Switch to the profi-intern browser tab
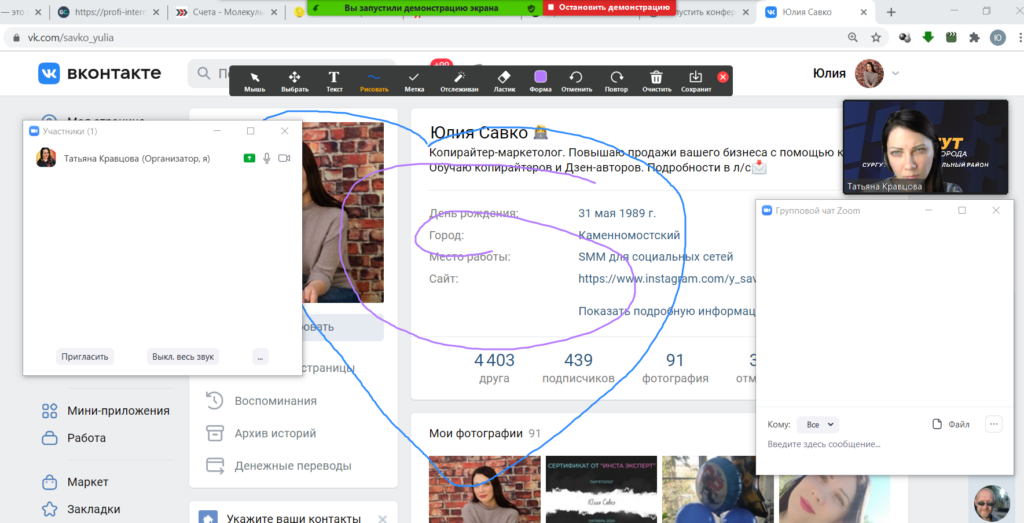This screenshot has width=1024, height=523. [x=108, y=12]
